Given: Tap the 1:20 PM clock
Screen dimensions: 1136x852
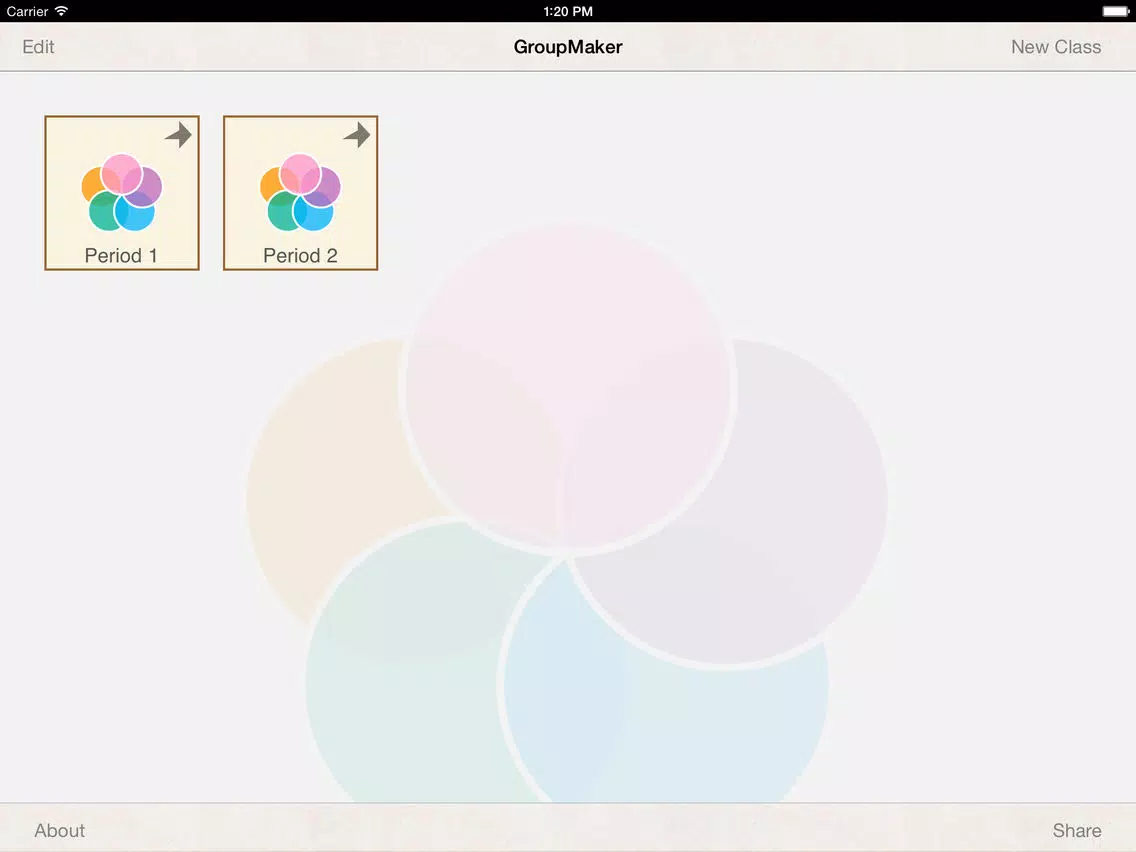Looking at the screenshot, I should [x=568, y=11].
